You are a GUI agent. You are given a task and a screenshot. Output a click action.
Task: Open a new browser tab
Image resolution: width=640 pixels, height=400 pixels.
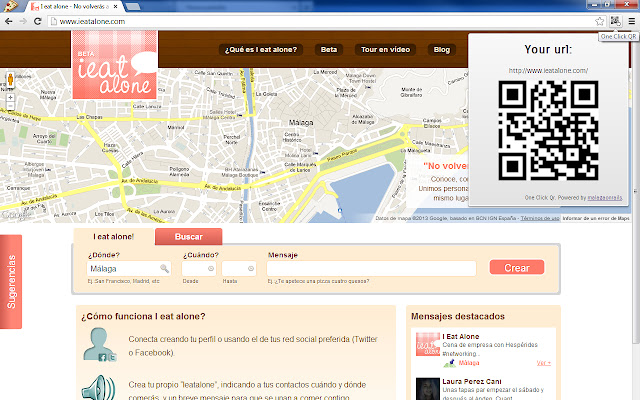tap(132, 7)
